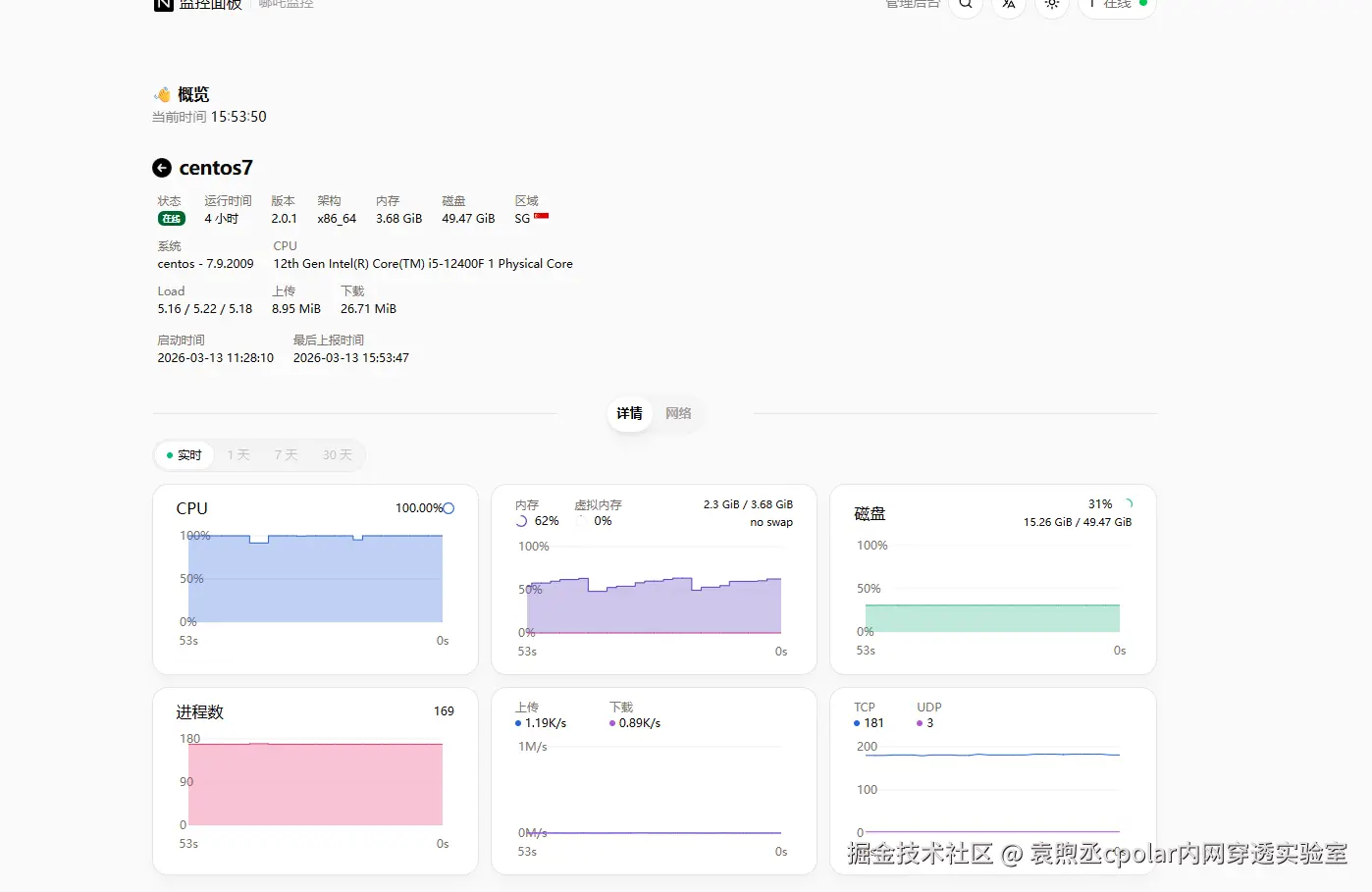Click the N logo in header
This screenshot has height=892, width=1372.
click(163, 4)
